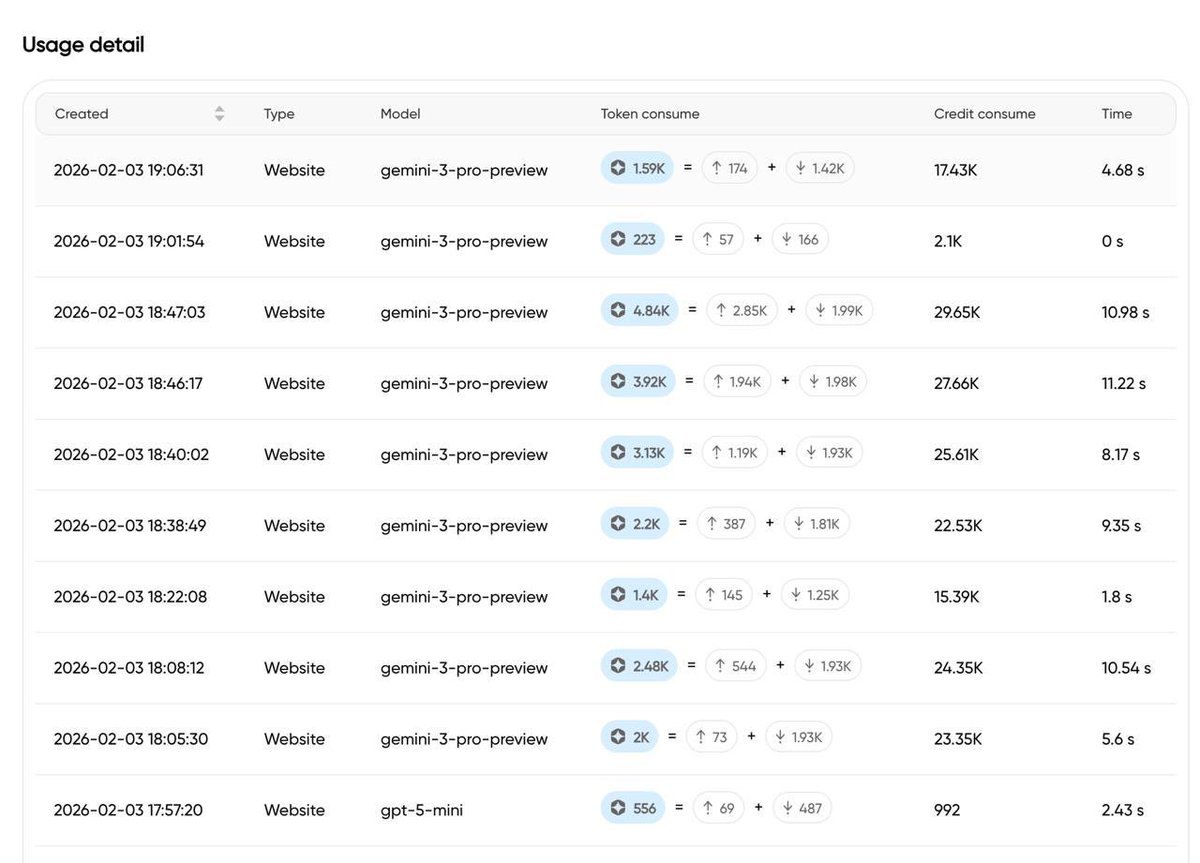This screenshot has width=1200, height=863.
Task: Click time value 8.17 s
Action: tap(1121, 454)
